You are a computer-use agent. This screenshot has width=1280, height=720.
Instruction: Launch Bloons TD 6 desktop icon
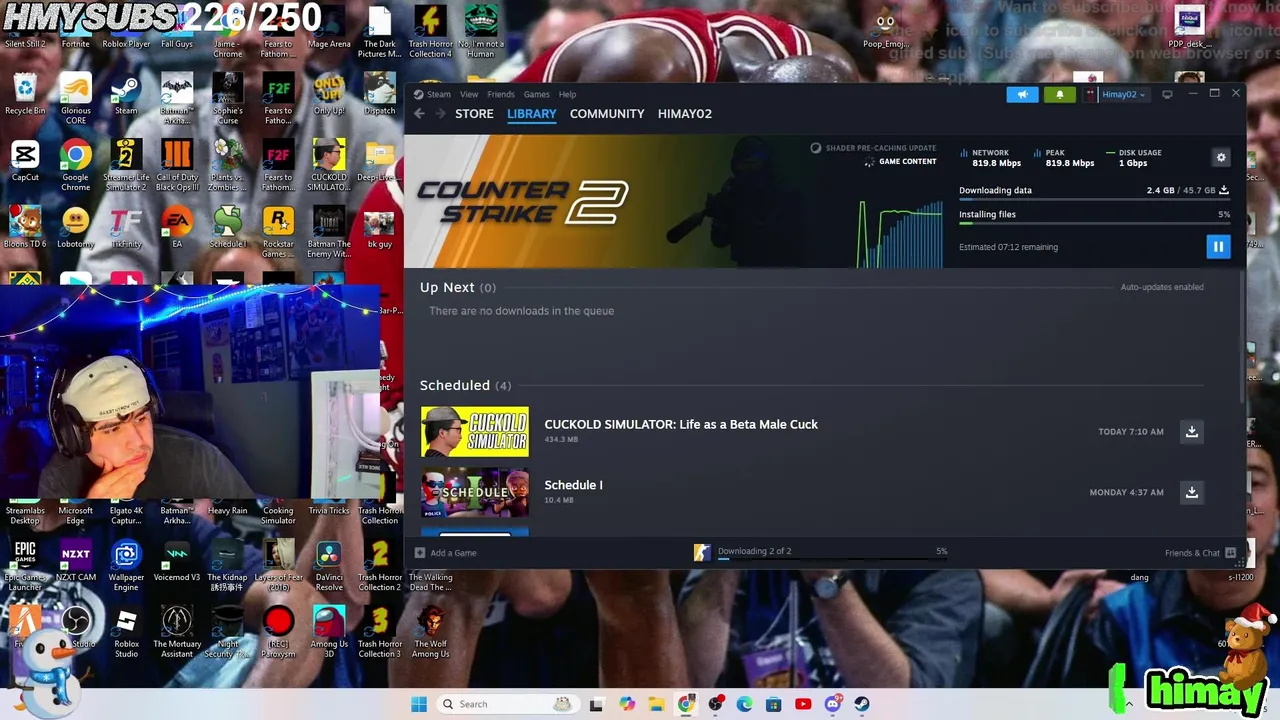click(25, 227)
